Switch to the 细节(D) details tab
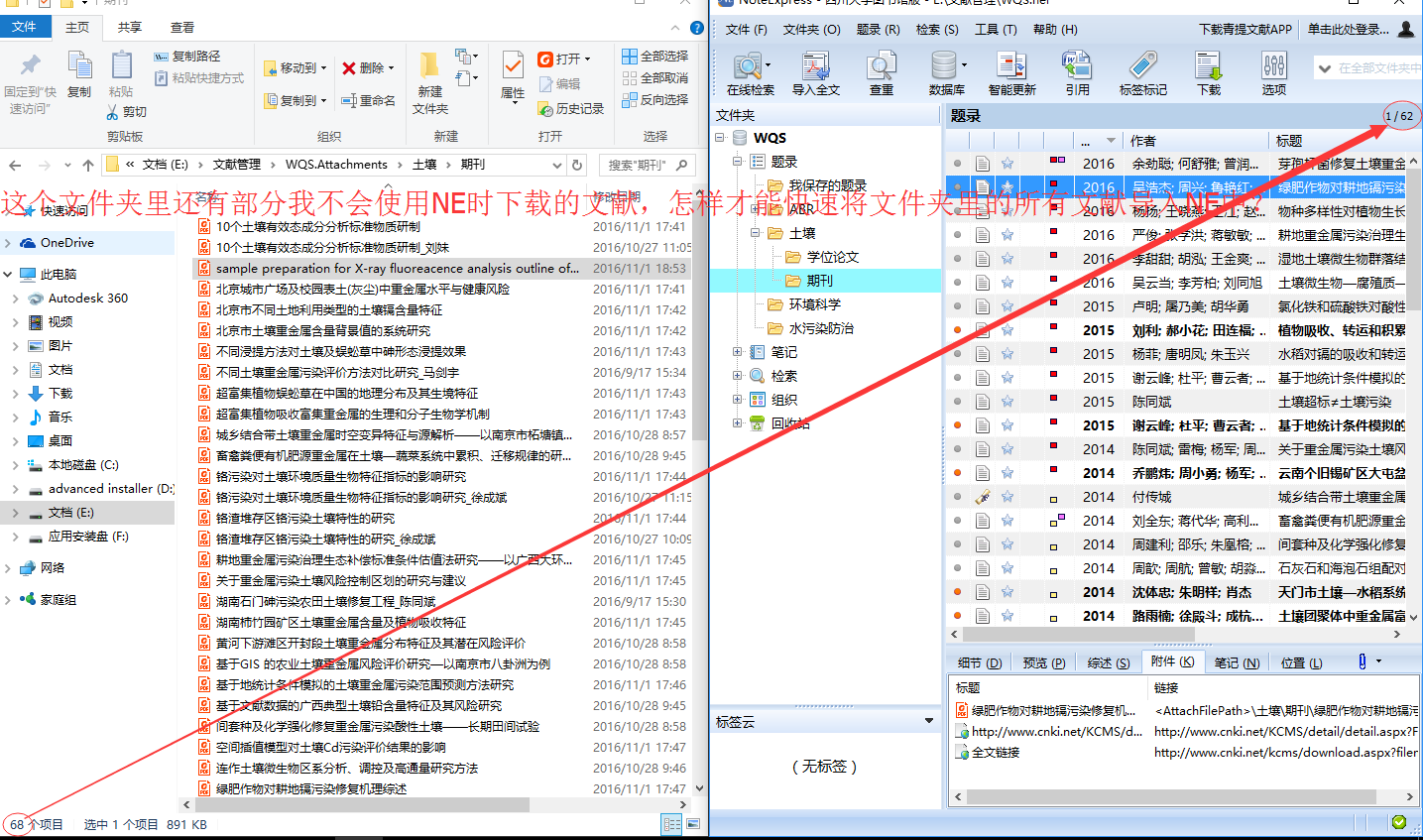This screenshot has height=840, width=1423. coord(980,662)
